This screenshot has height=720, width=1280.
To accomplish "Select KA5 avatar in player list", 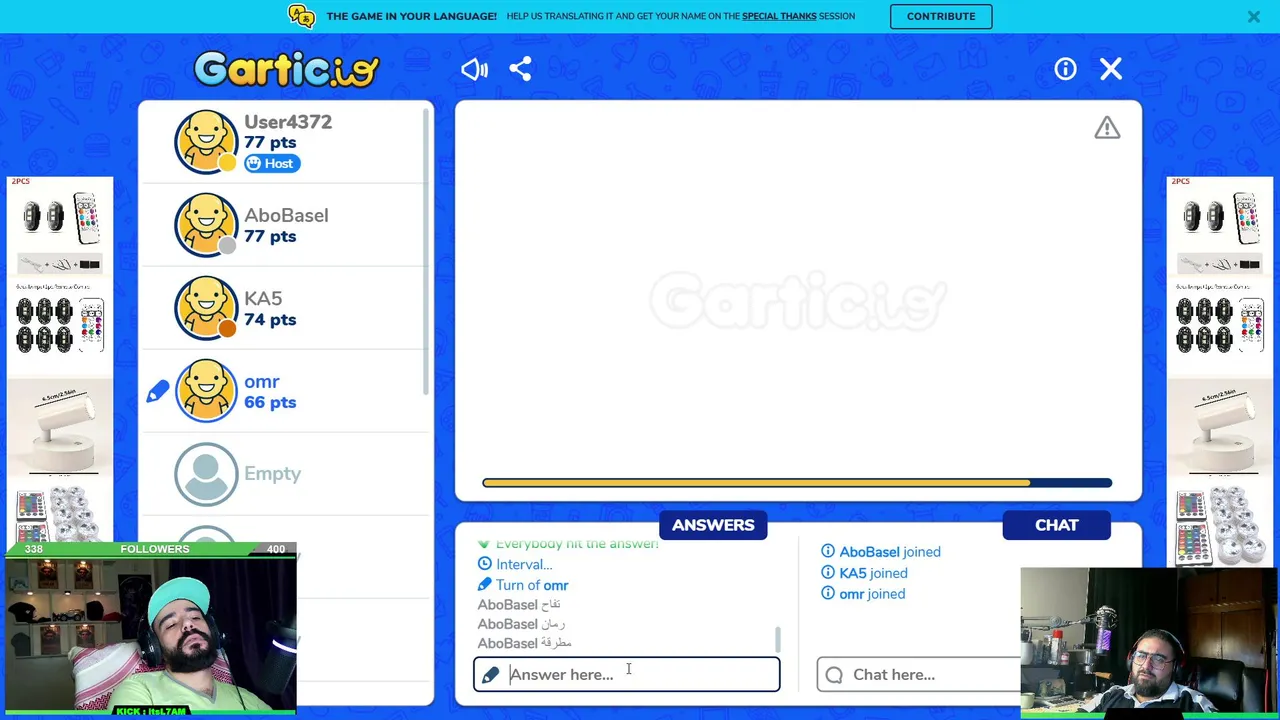I will click(206, 308).
